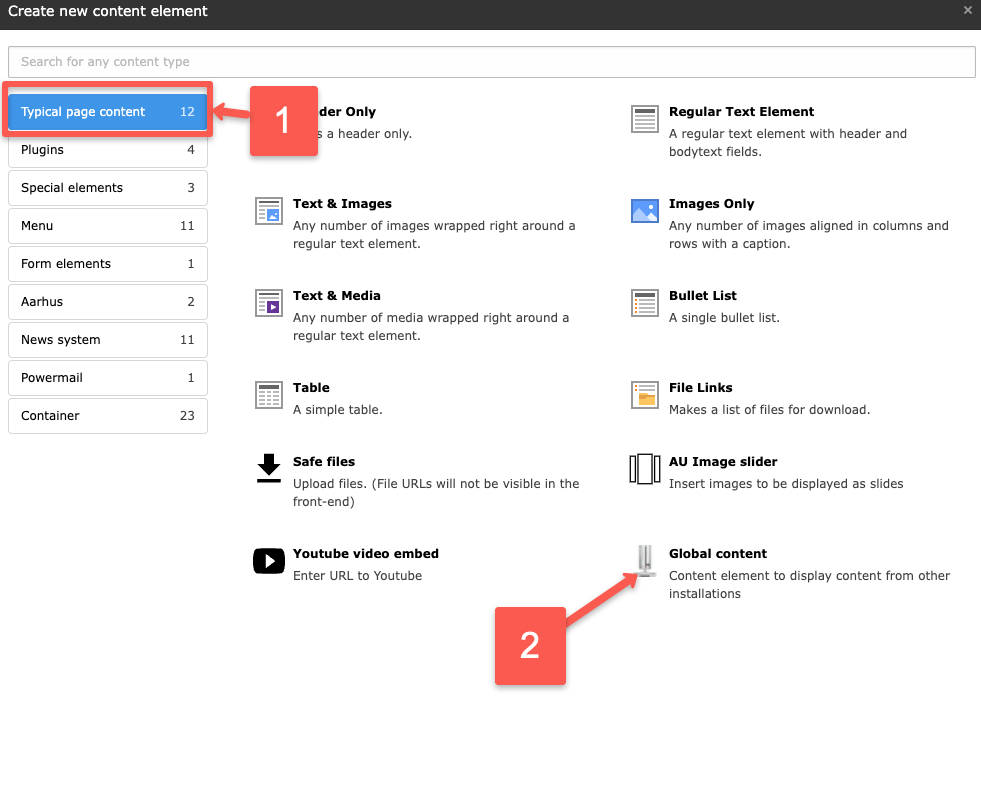Select the Text & Images icon
This screenshot has width=981, height=785.
(x=269, y=211)
